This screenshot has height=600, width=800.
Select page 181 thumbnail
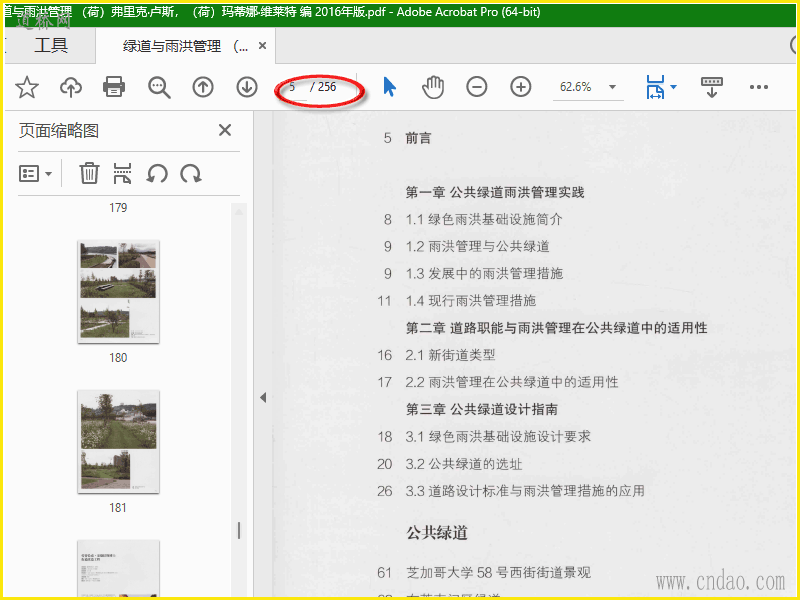point(118,442)
